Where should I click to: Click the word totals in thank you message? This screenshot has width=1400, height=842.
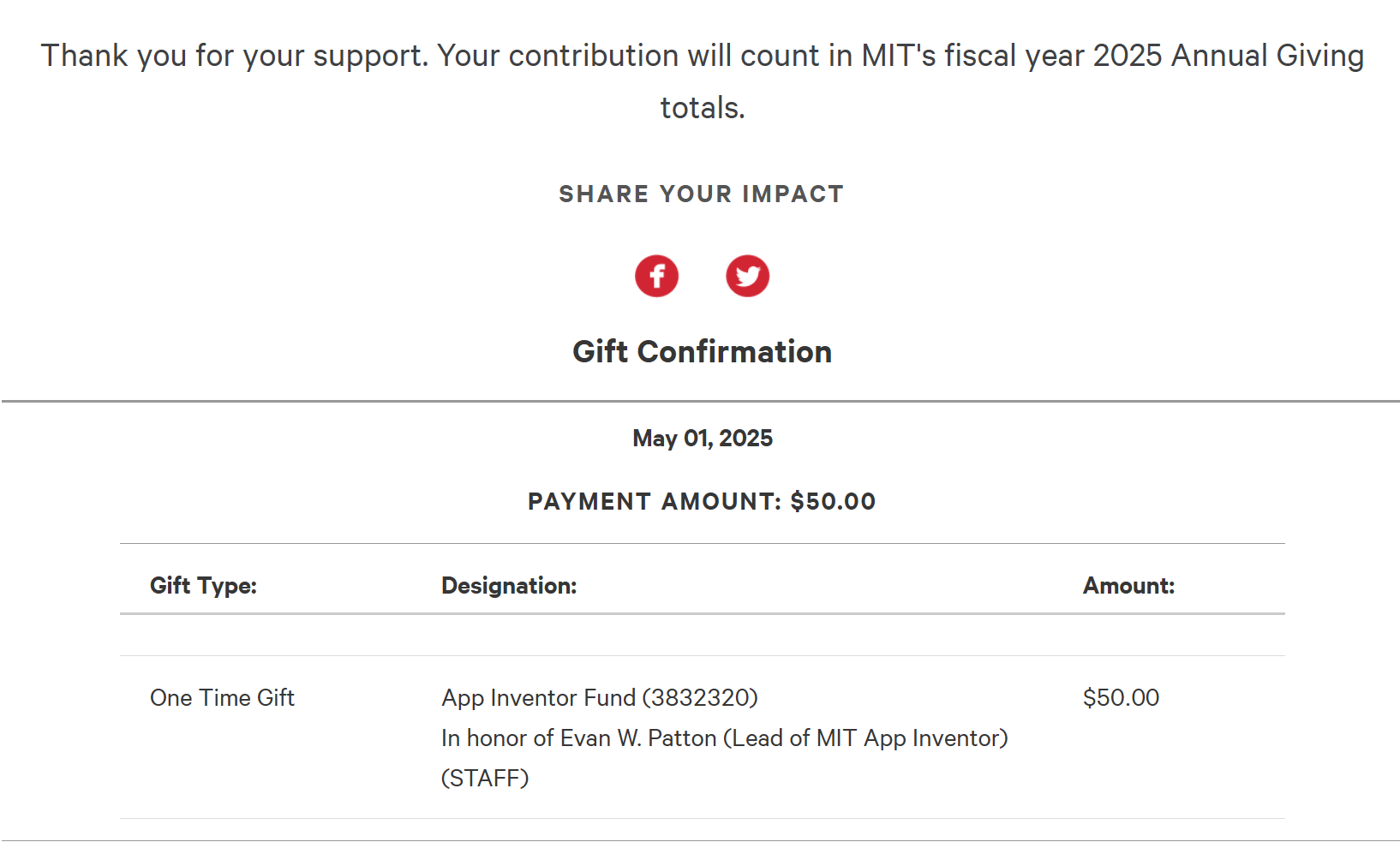tap(702, 109)
